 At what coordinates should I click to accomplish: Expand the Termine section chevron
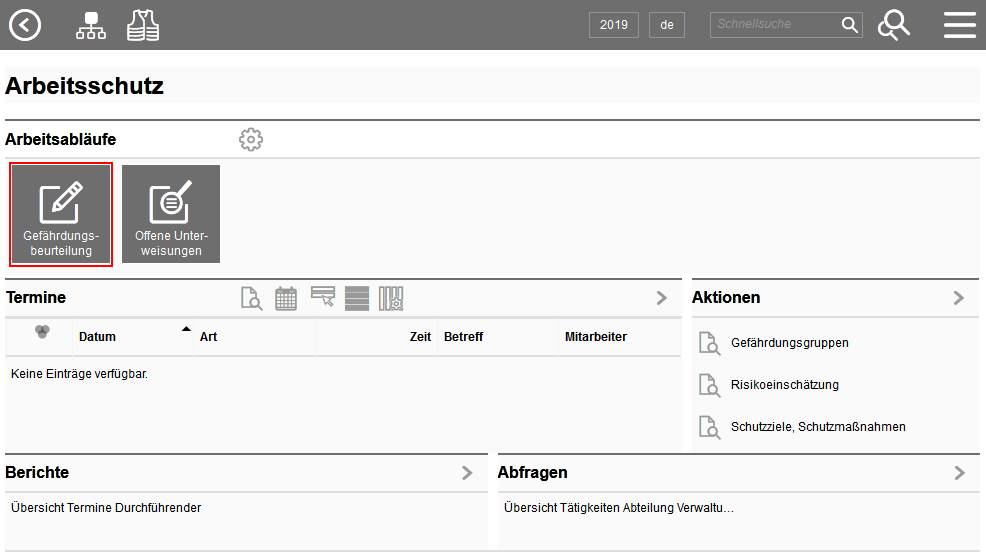pyautogui.click(x=662, y=298)
